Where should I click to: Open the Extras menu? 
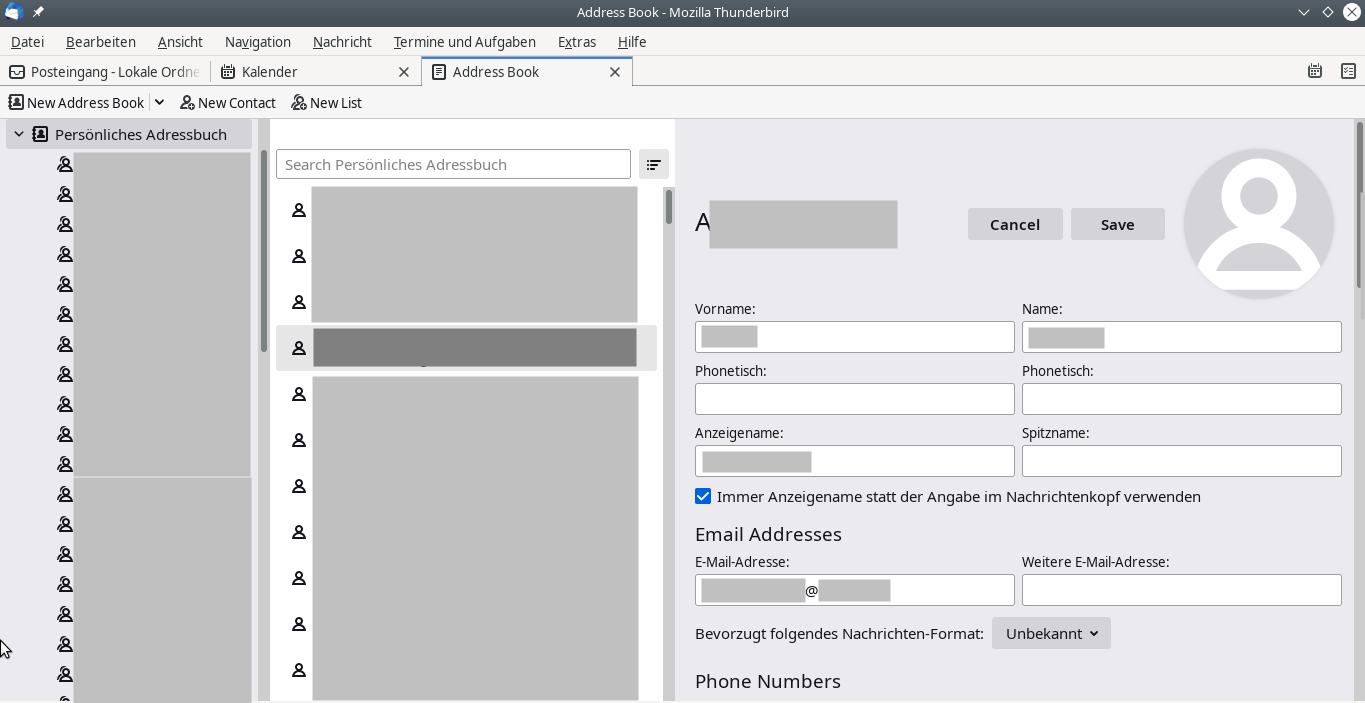pyautogui.click(x=577, y=41)
